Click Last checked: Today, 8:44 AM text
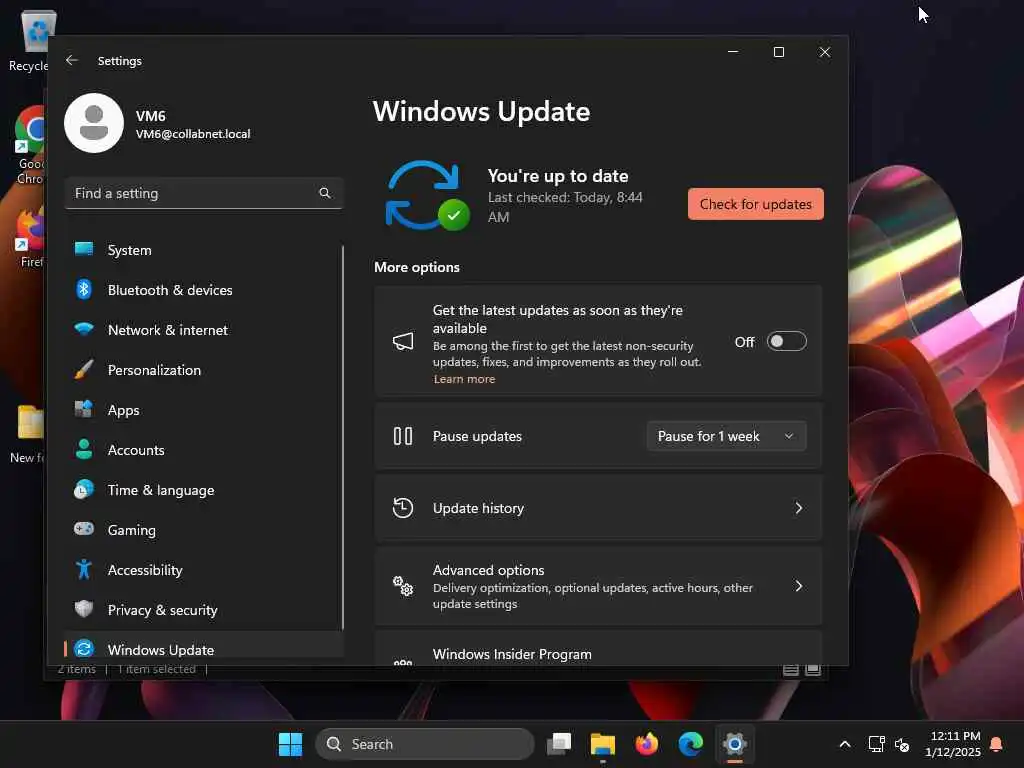1024x768 pixels. click(566, 206)
